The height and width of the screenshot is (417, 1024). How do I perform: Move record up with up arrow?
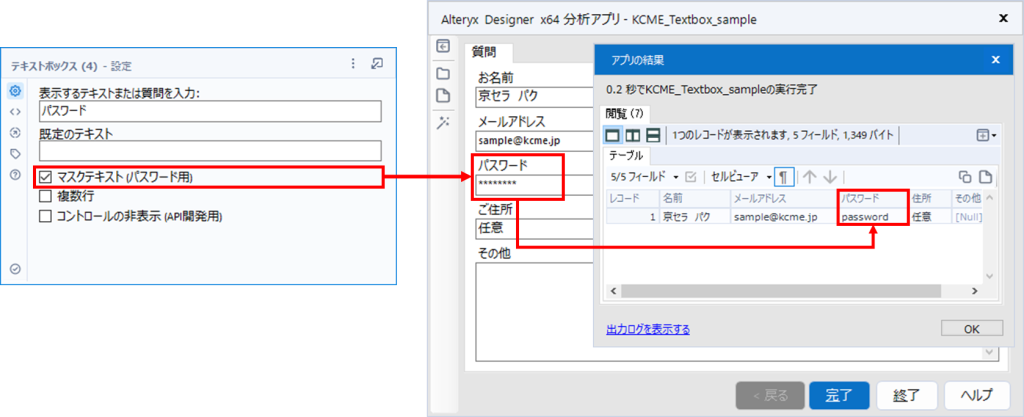pyautogui.click(x=810, y=176)
